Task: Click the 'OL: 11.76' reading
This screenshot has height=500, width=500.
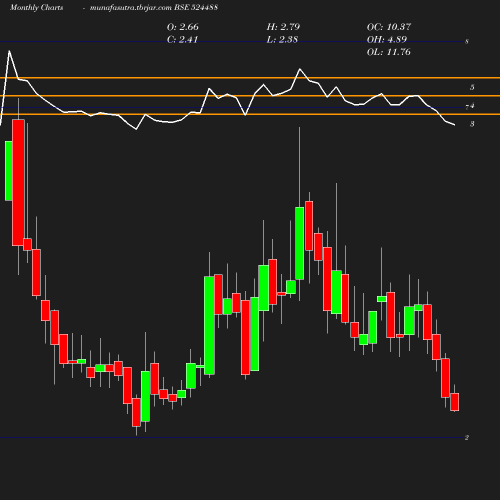Action: [389, 52]
